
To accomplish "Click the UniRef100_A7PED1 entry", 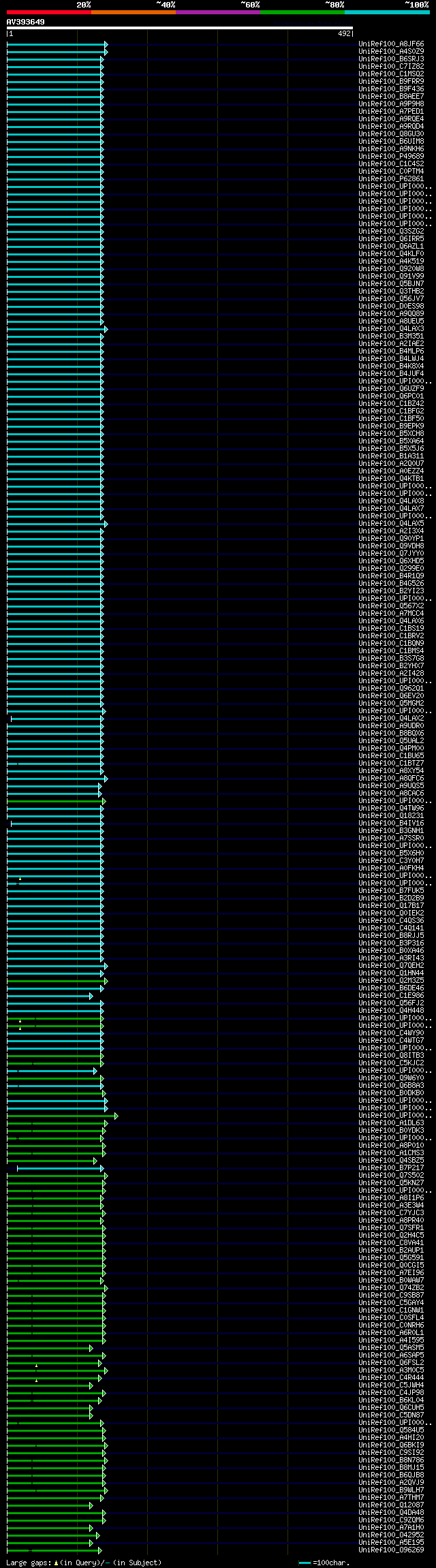I will click(391, 112).
